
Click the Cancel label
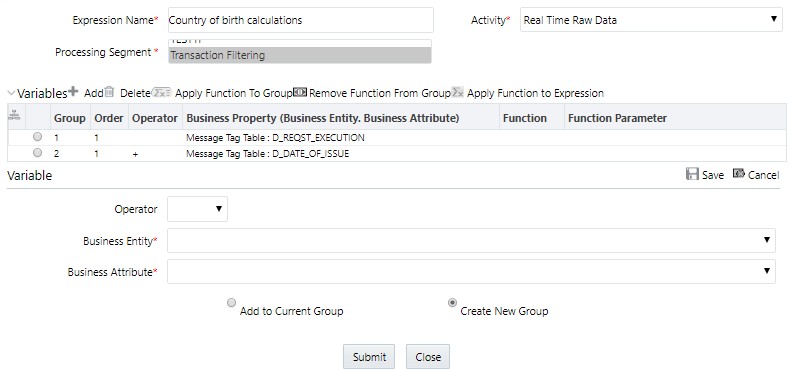point(763,175)
